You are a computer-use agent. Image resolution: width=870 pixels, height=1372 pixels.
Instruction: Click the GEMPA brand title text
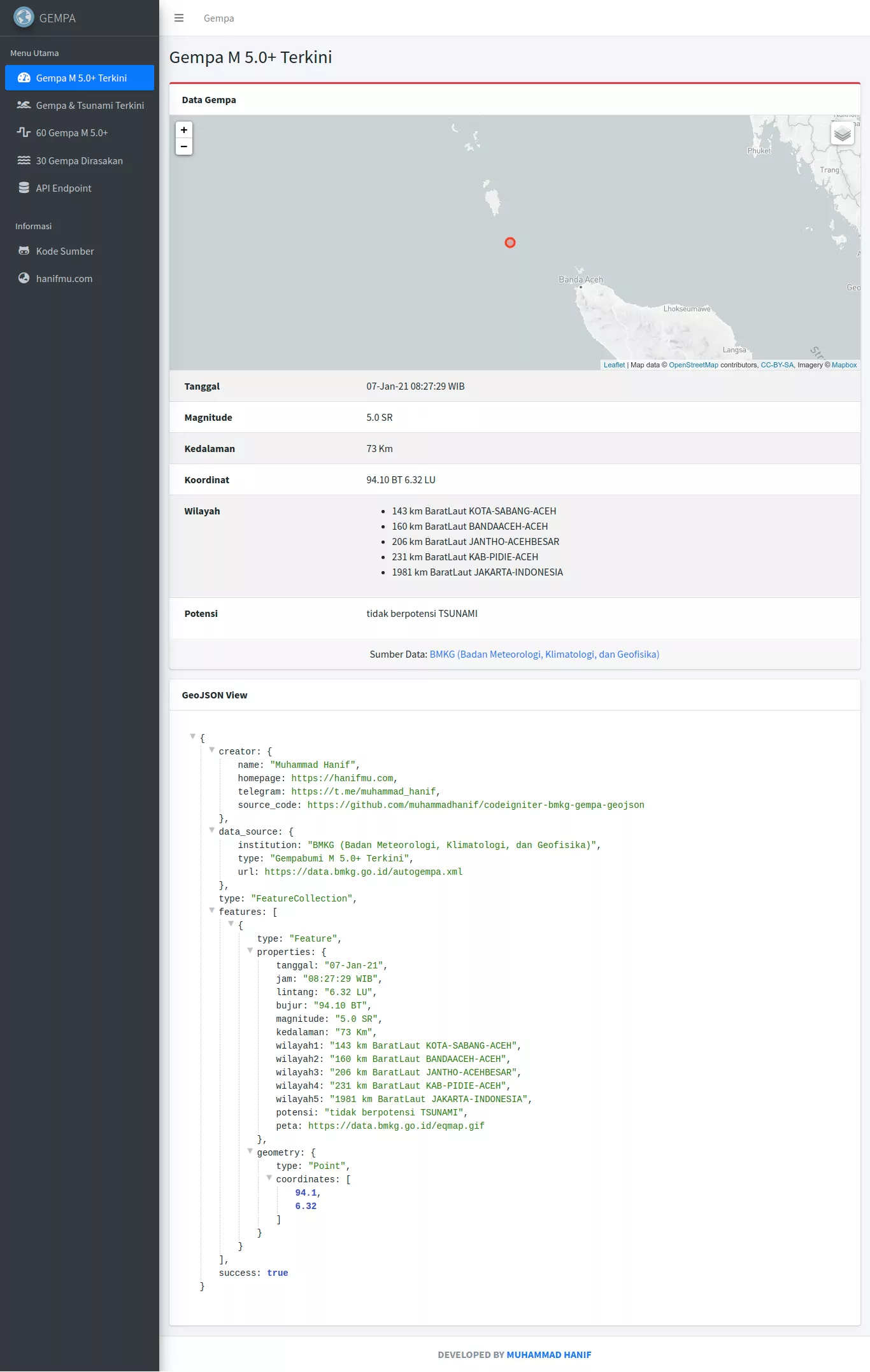pyautogui.click(x=57, y=18)
